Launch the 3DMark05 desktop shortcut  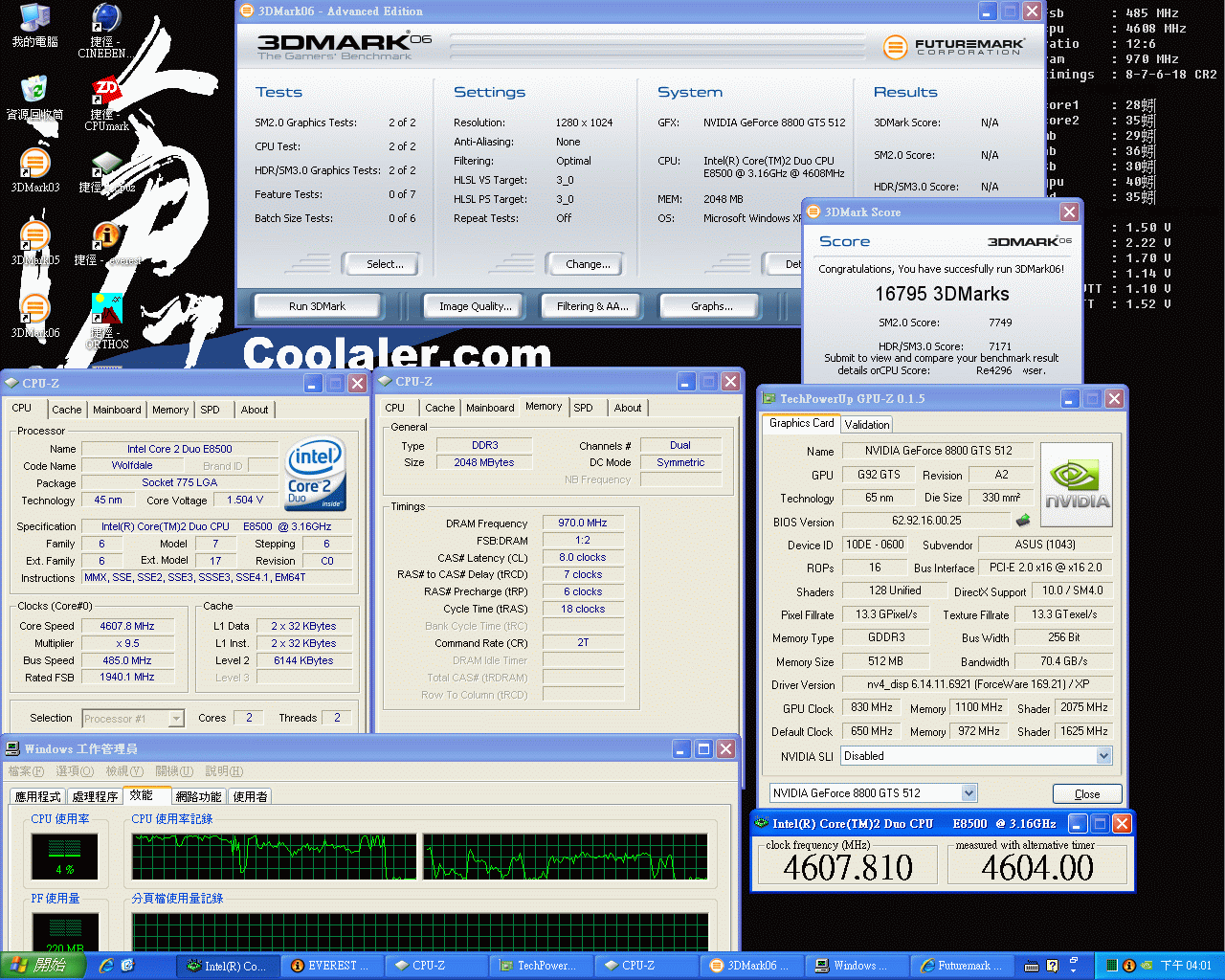point(34,243)
